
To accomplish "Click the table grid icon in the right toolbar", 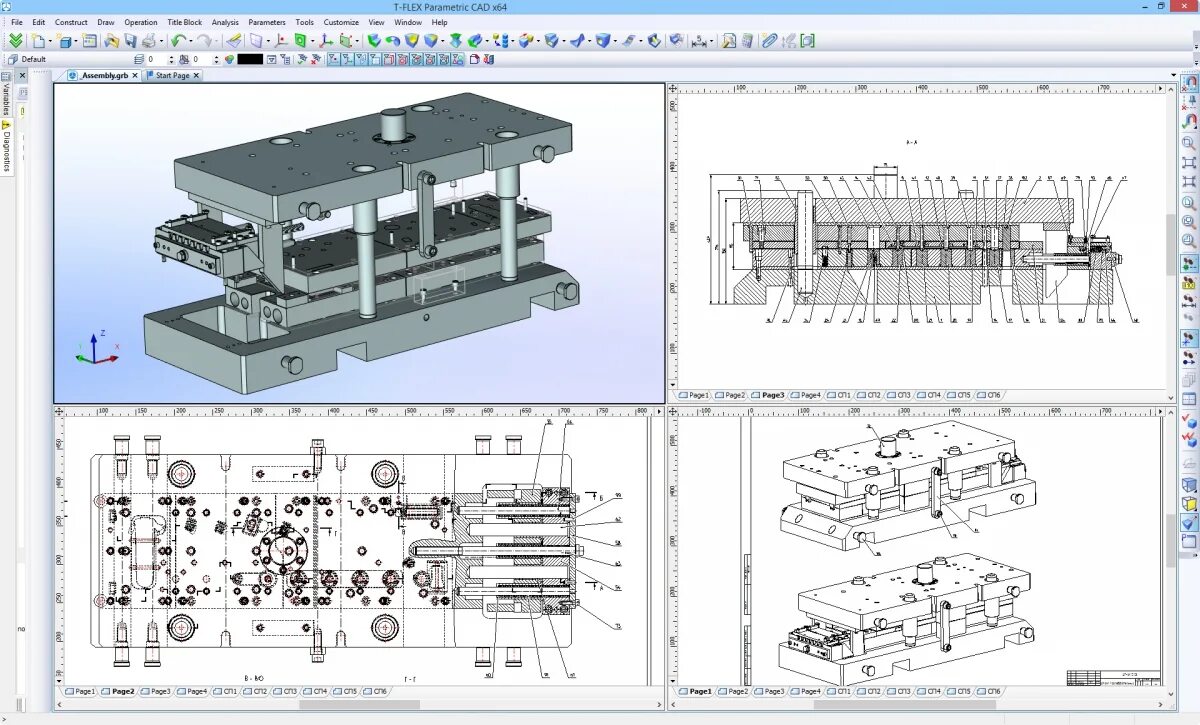I will [1189, 400].
